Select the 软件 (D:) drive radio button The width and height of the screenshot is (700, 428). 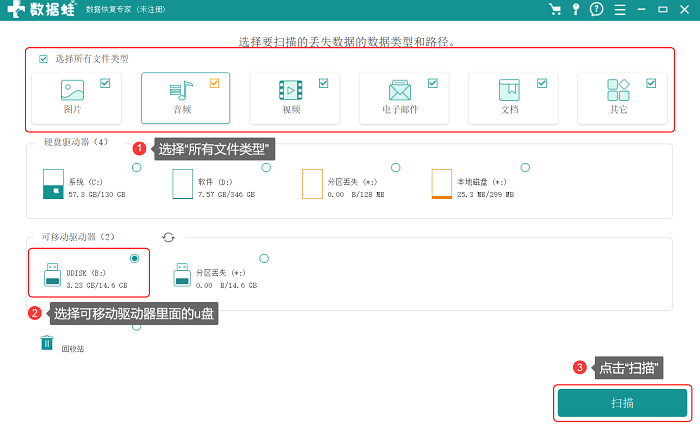tap(266, 167)
